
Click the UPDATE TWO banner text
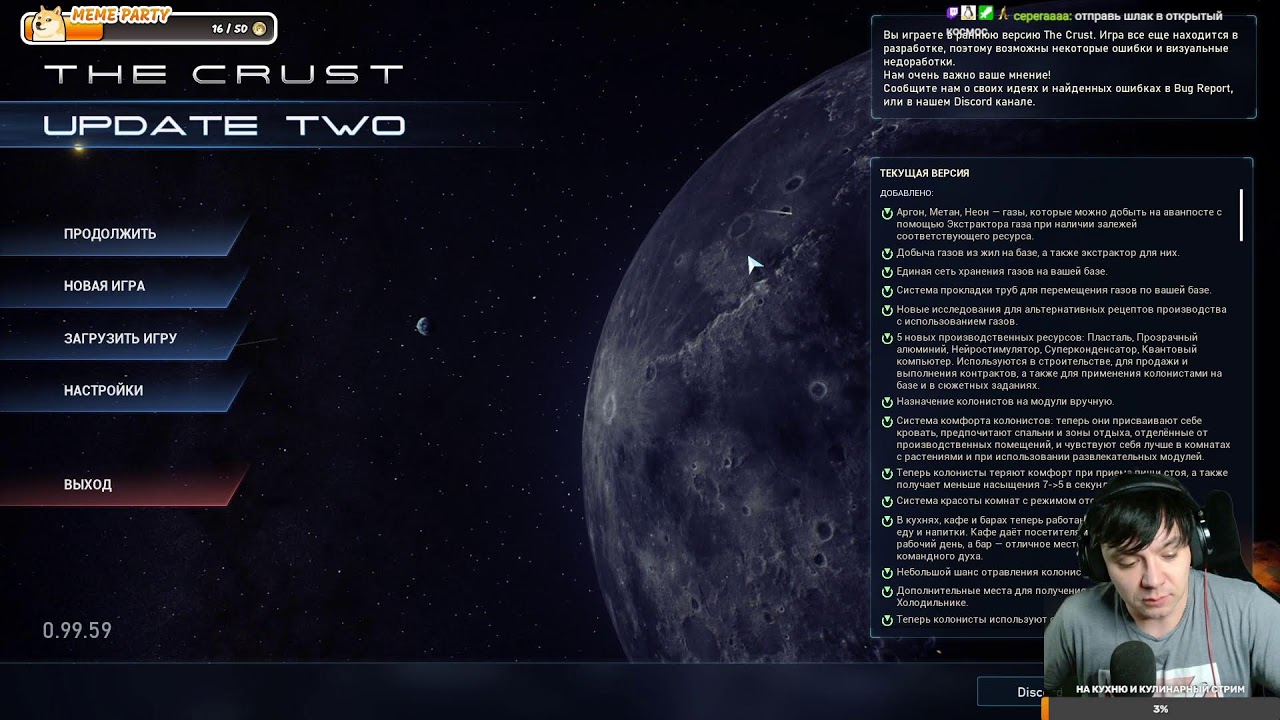[224, 126]
